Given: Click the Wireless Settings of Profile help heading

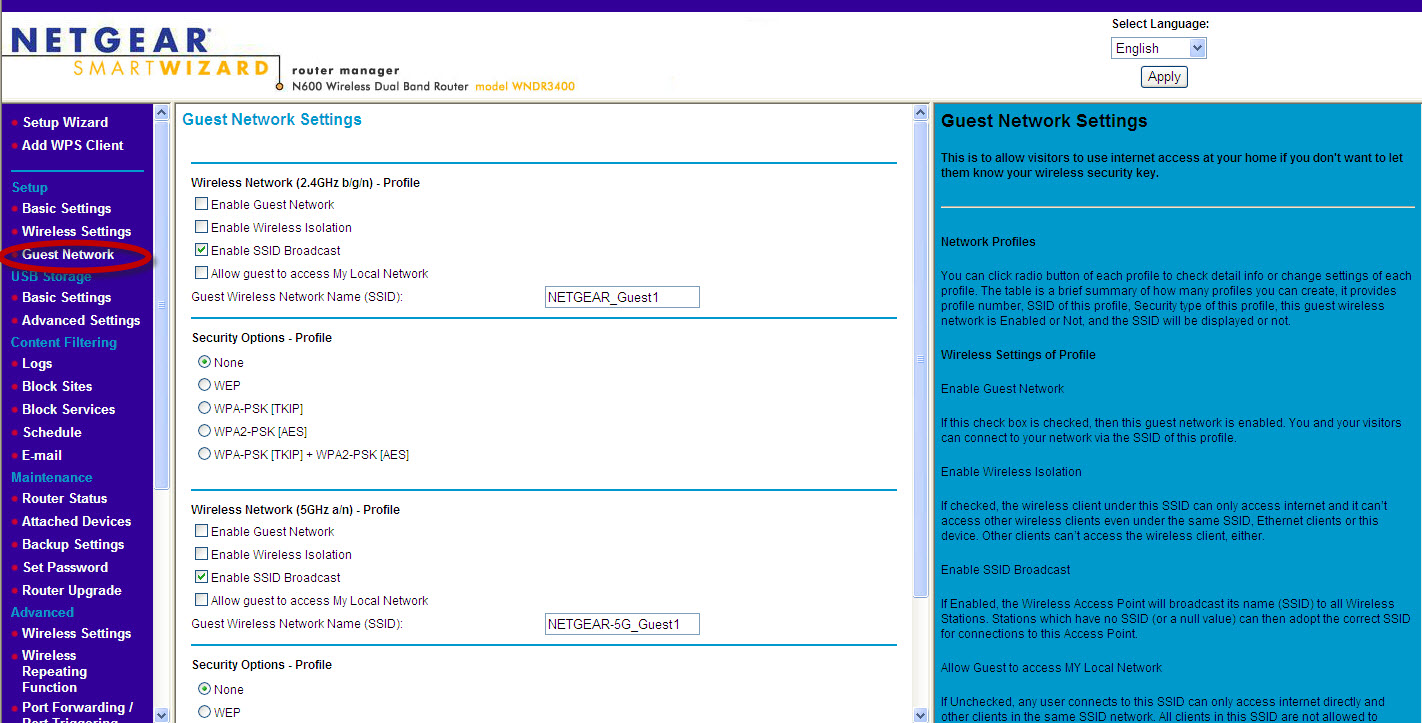Looking at the screenshot, I should [x=1018, y=355].
